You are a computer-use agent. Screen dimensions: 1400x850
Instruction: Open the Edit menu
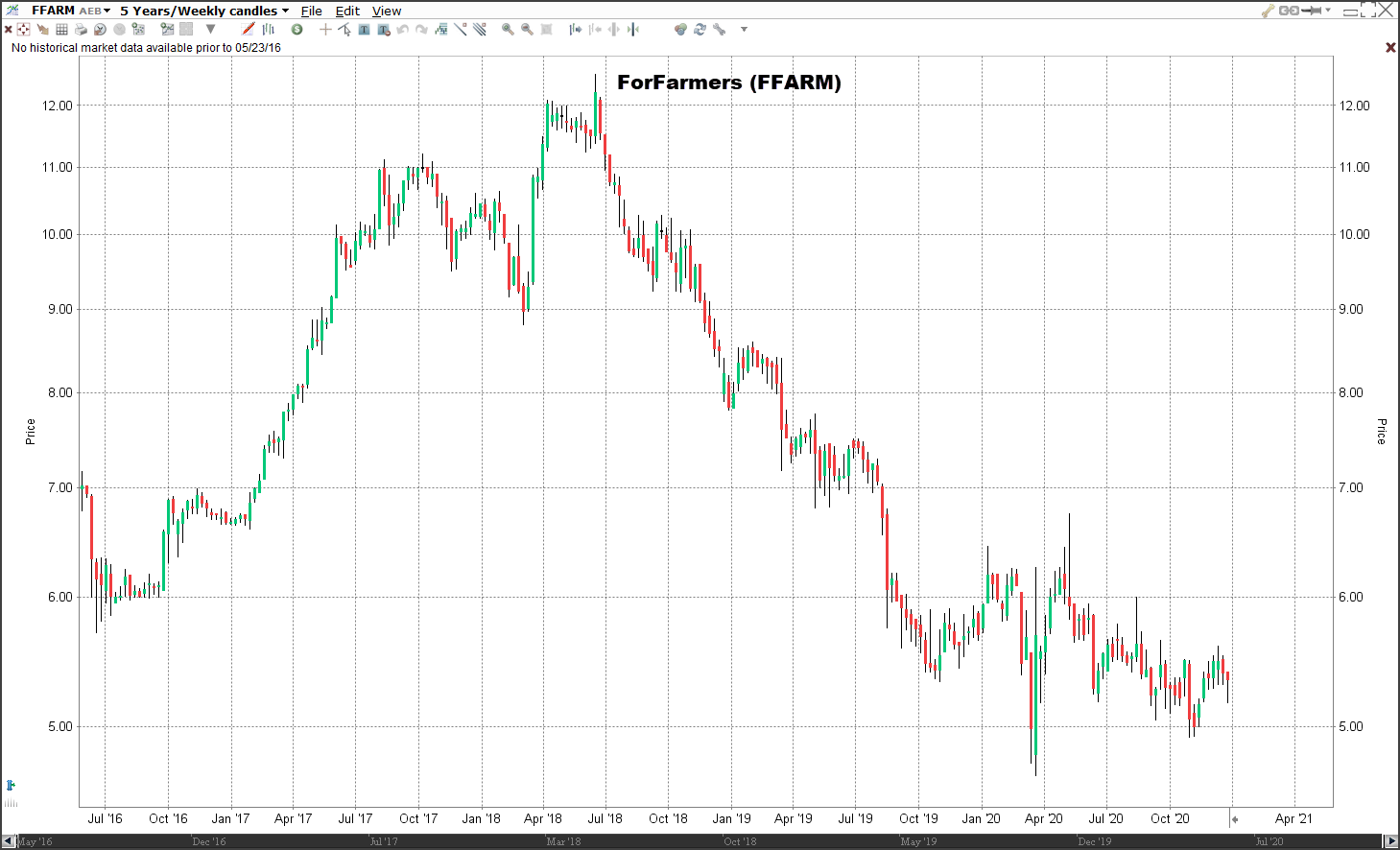(347, 11)
